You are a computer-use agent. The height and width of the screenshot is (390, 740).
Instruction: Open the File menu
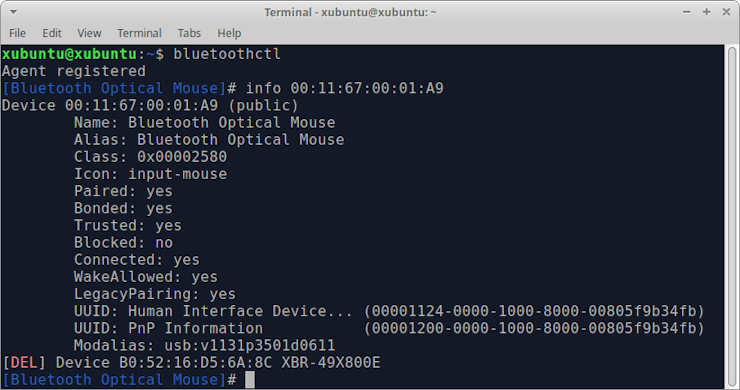(x=17, y=33)
